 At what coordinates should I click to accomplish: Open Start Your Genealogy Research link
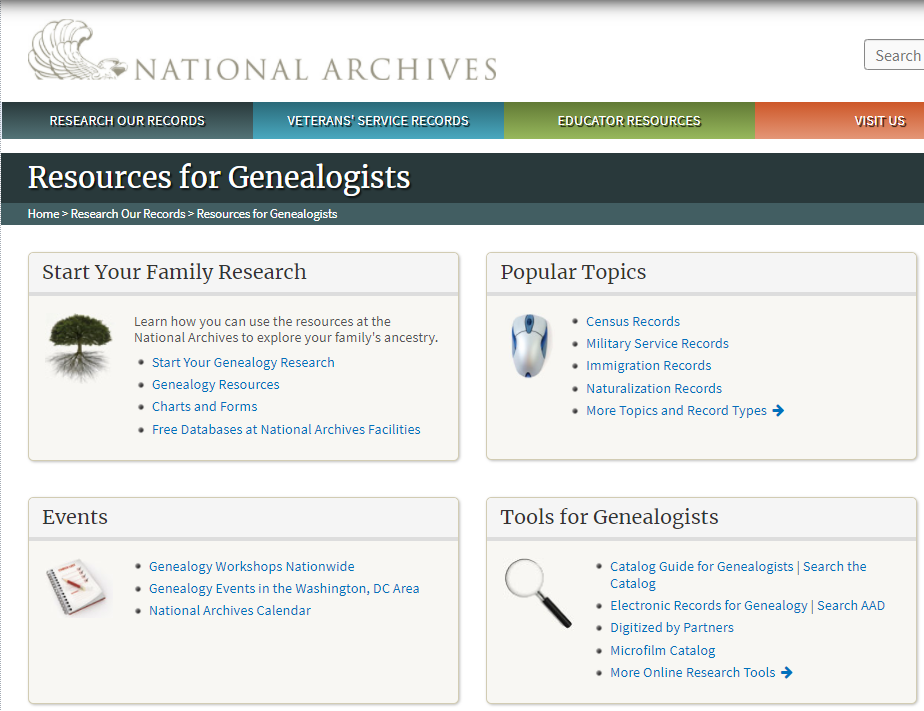tap(243, 363)
